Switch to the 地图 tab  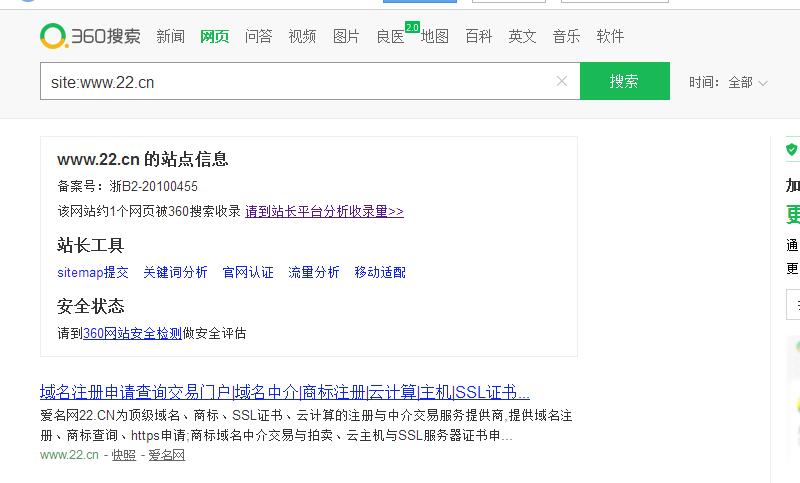click(434, 37)
